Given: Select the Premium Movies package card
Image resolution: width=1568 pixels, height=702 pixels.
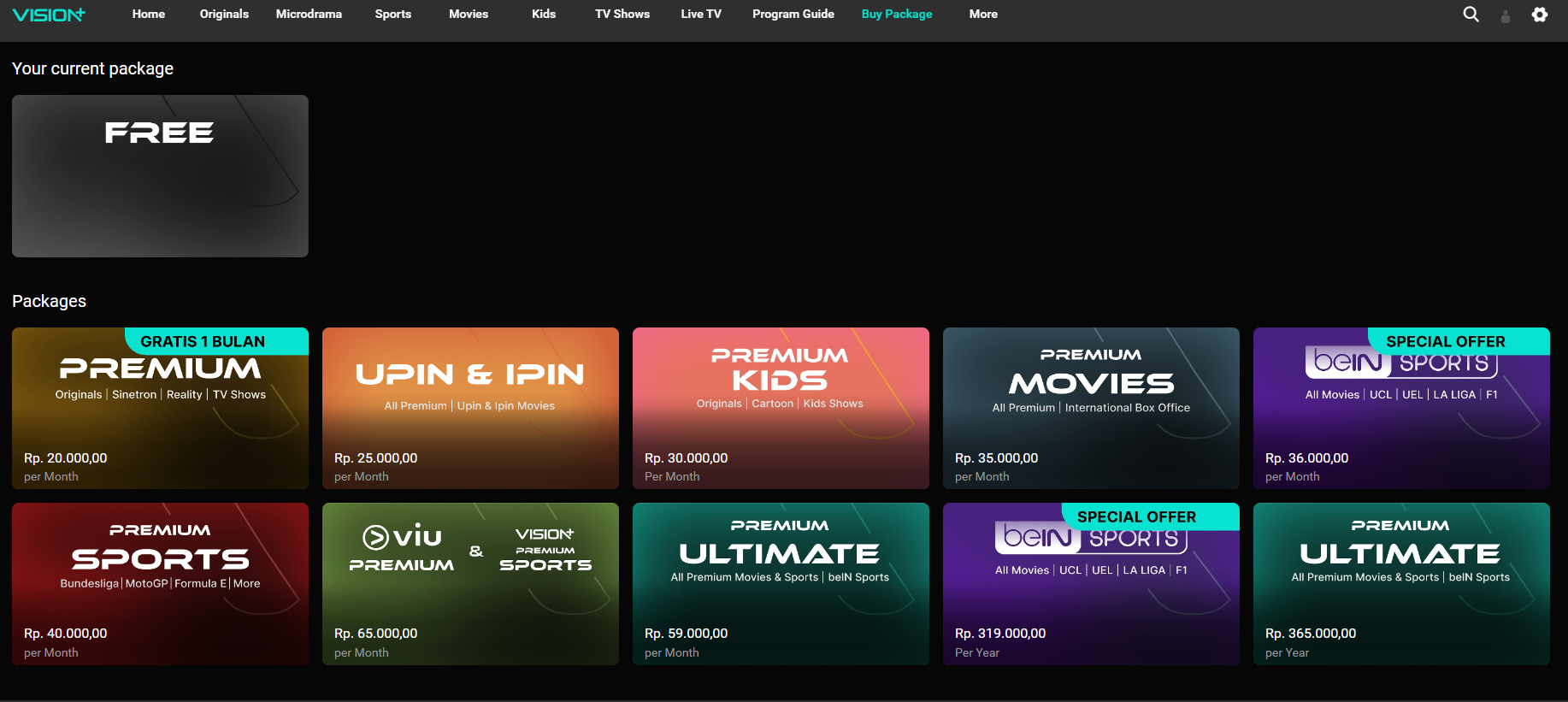Looking at the screenshot, I should (1091, 408).
